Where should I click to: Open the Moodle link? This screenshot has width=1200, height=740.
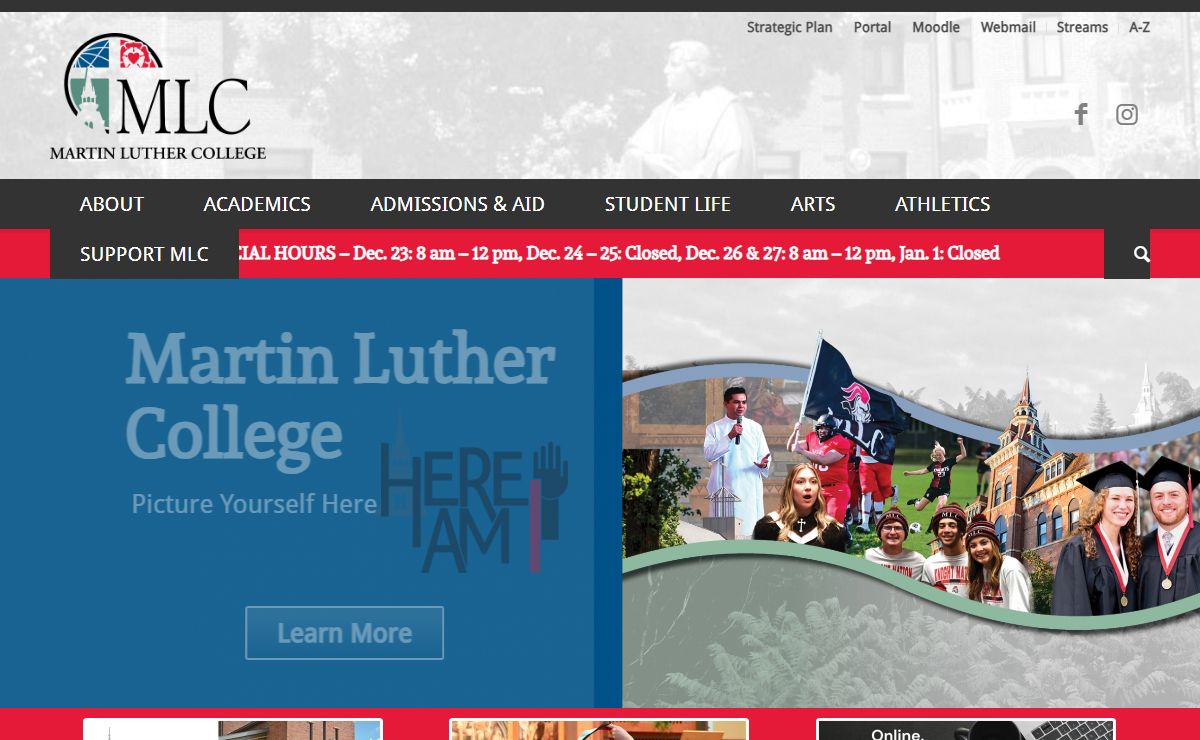pos(936,27)
